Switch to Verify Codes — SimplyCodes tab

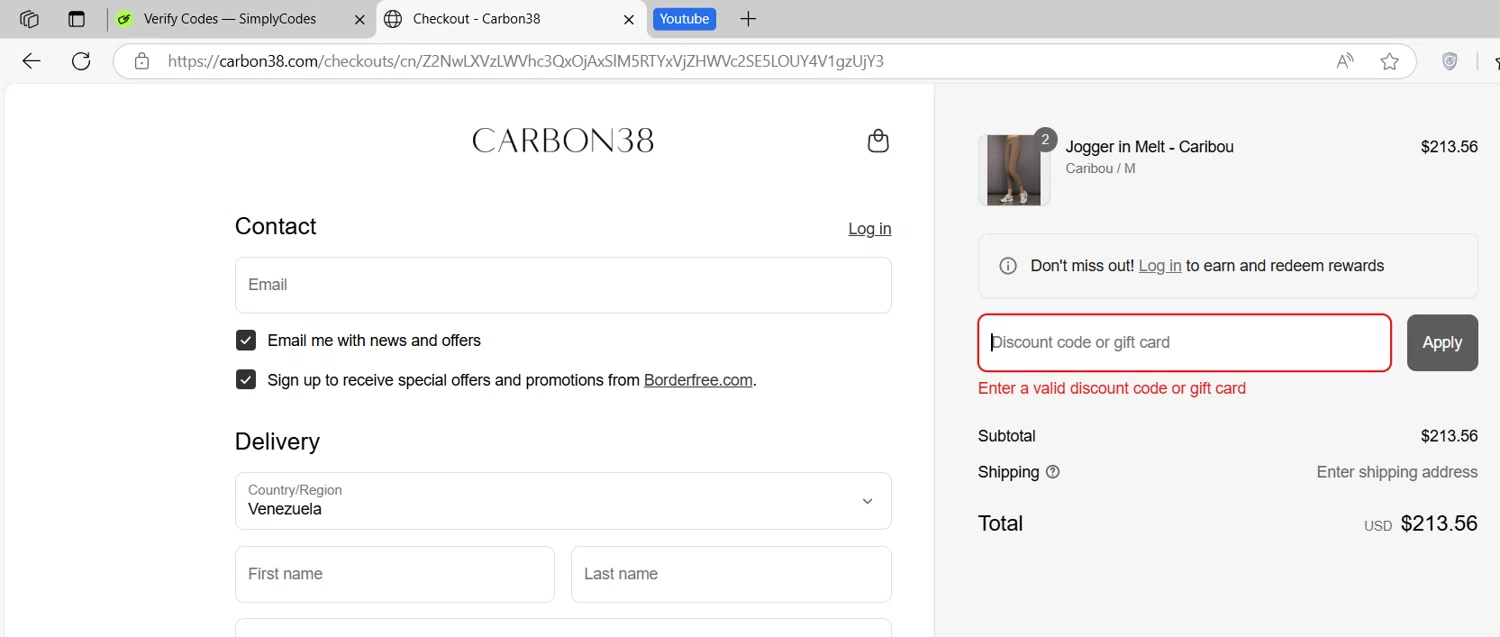point(240,19)
